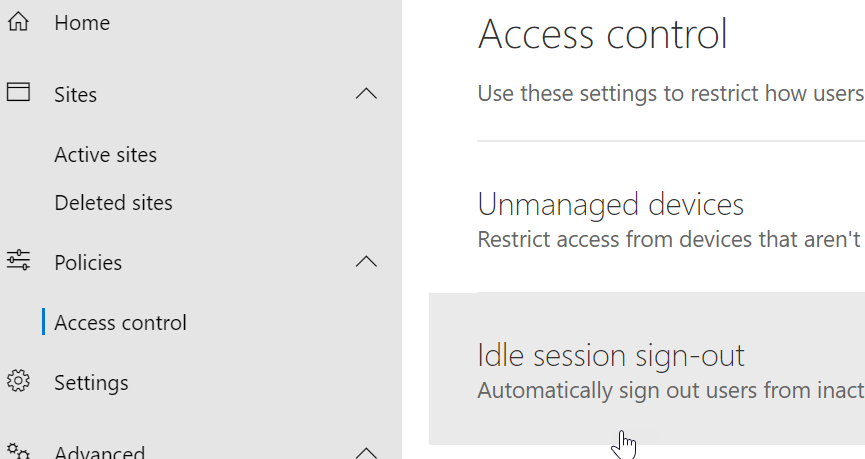
Task: Open Deleted sites page
Action: 113,203
